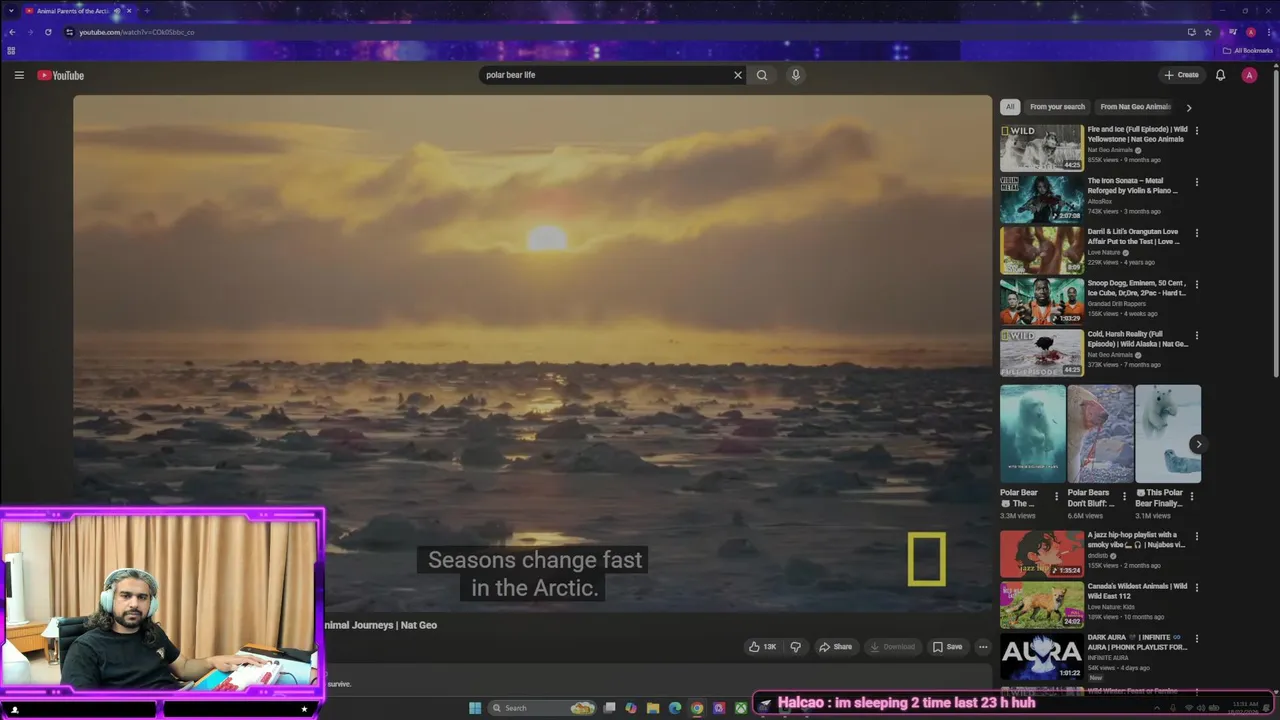This screenshot has height=720, width=1280.
Task: Go to the YouTube home logo
Action: tap(61, 75)
